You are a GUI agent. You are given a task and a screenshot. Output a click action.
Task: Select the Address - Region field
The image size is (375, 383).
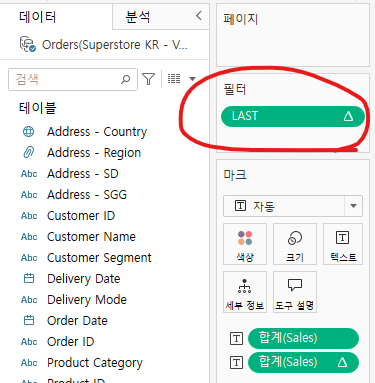click(94, 153)
